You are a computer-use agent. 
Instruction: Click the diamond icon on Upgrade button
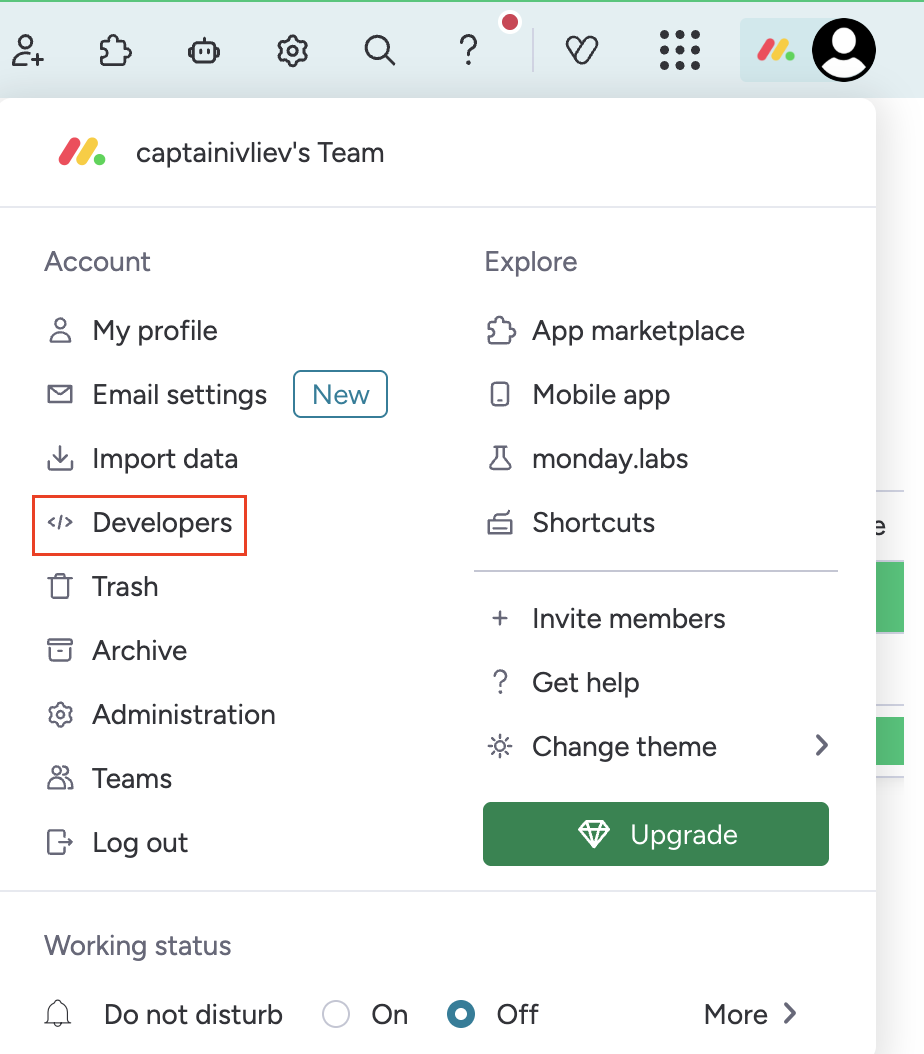tap(594, 834)
